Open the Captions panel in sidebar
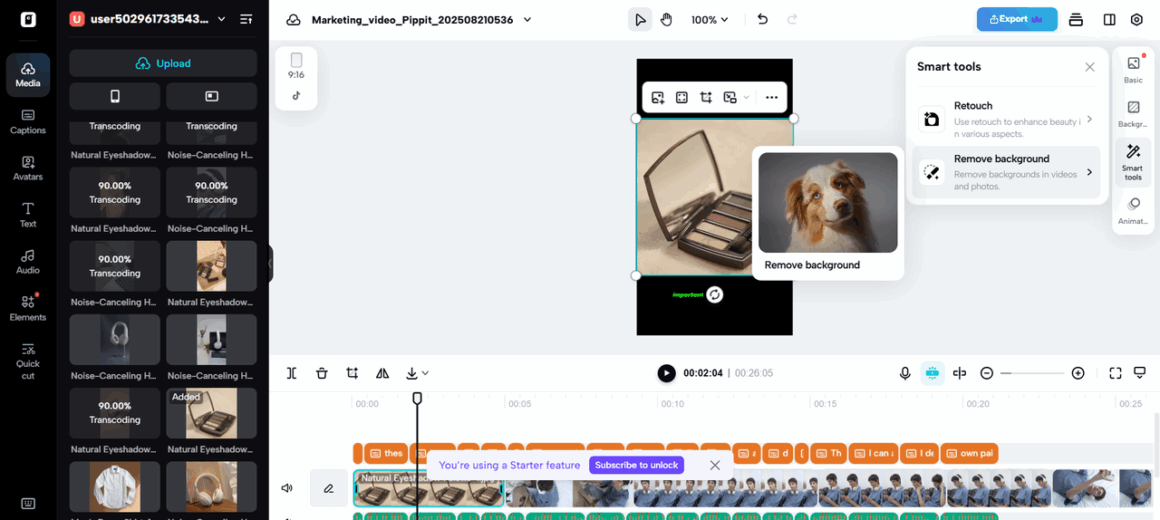This screenshot has height=520, width=1160. [27, 121]
